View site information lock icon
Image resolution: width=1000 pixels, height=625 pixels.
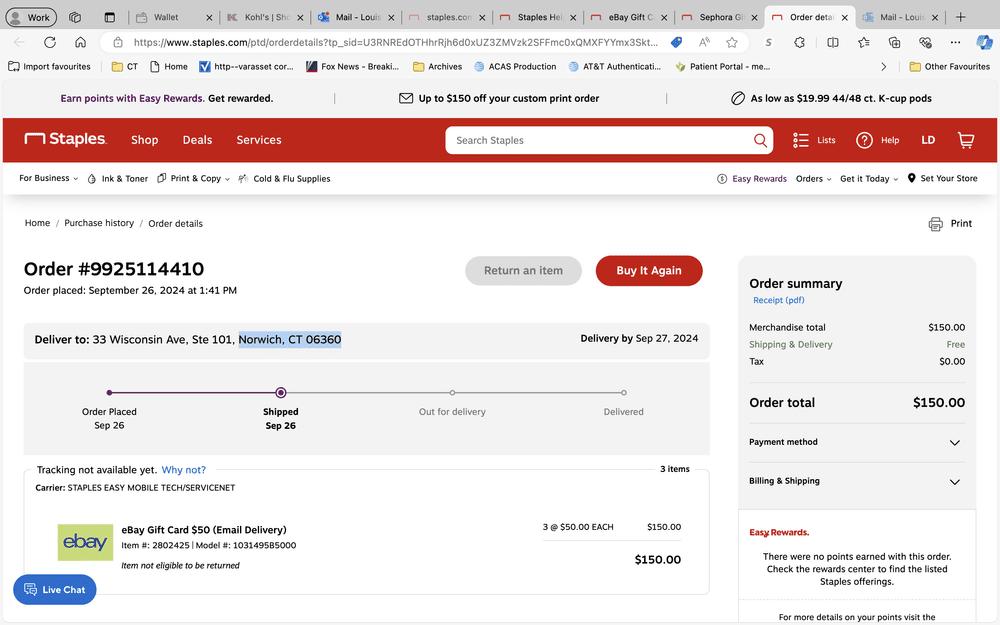[118, 43]
